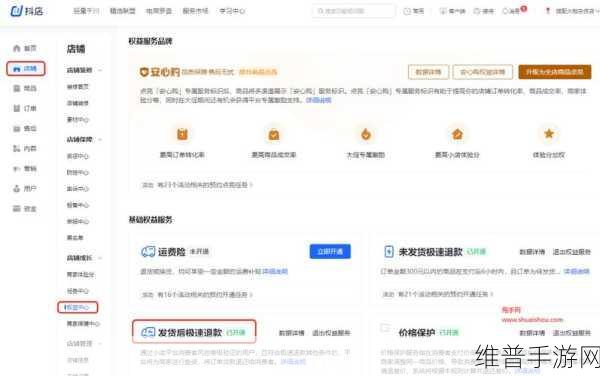Screen dimensions: 600x376
Task: Click the 已开通 status next to 价格保护
Action: click(x=449, y=332)
